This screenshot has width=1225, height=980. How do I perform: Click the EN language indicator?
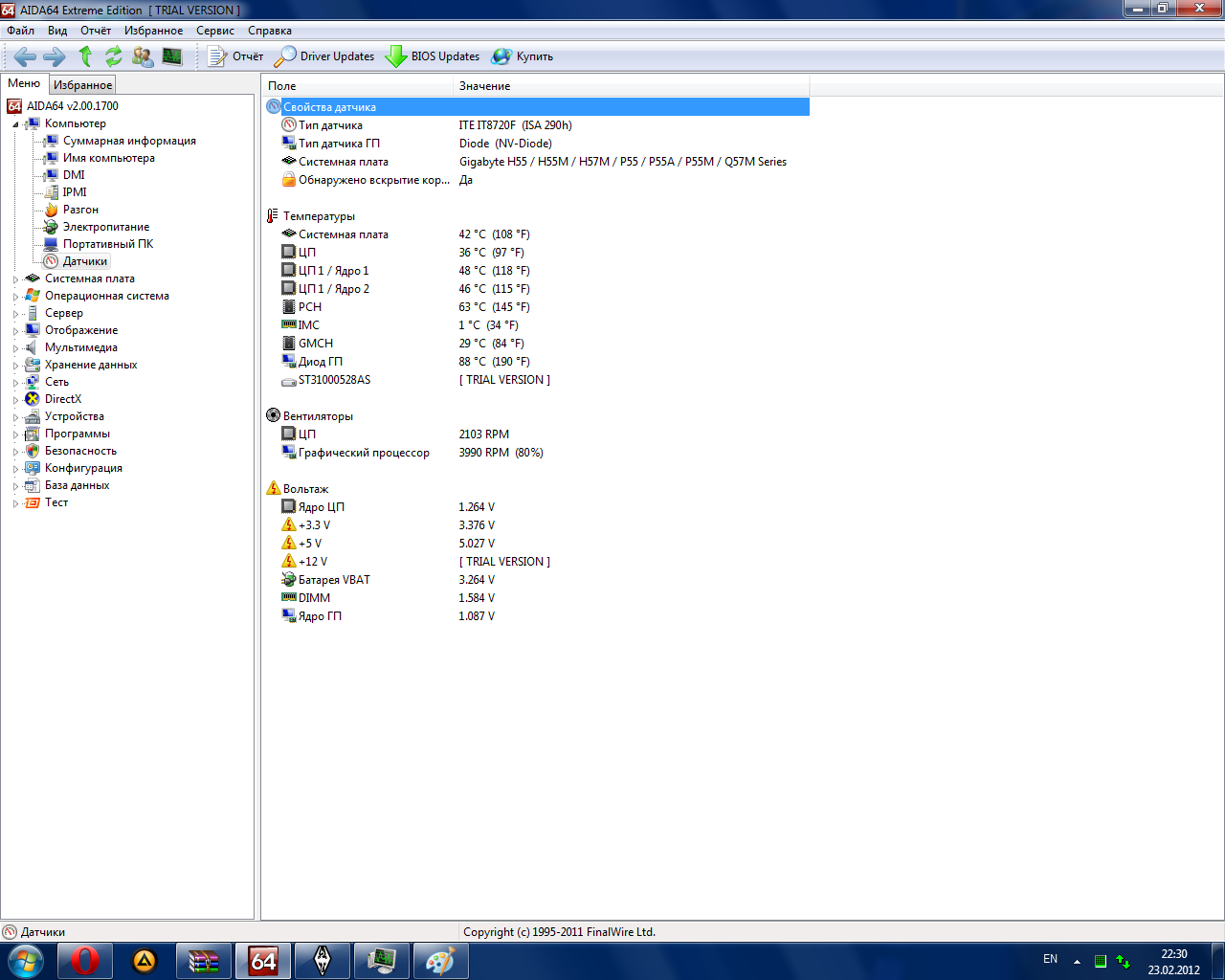[1051, 959]
